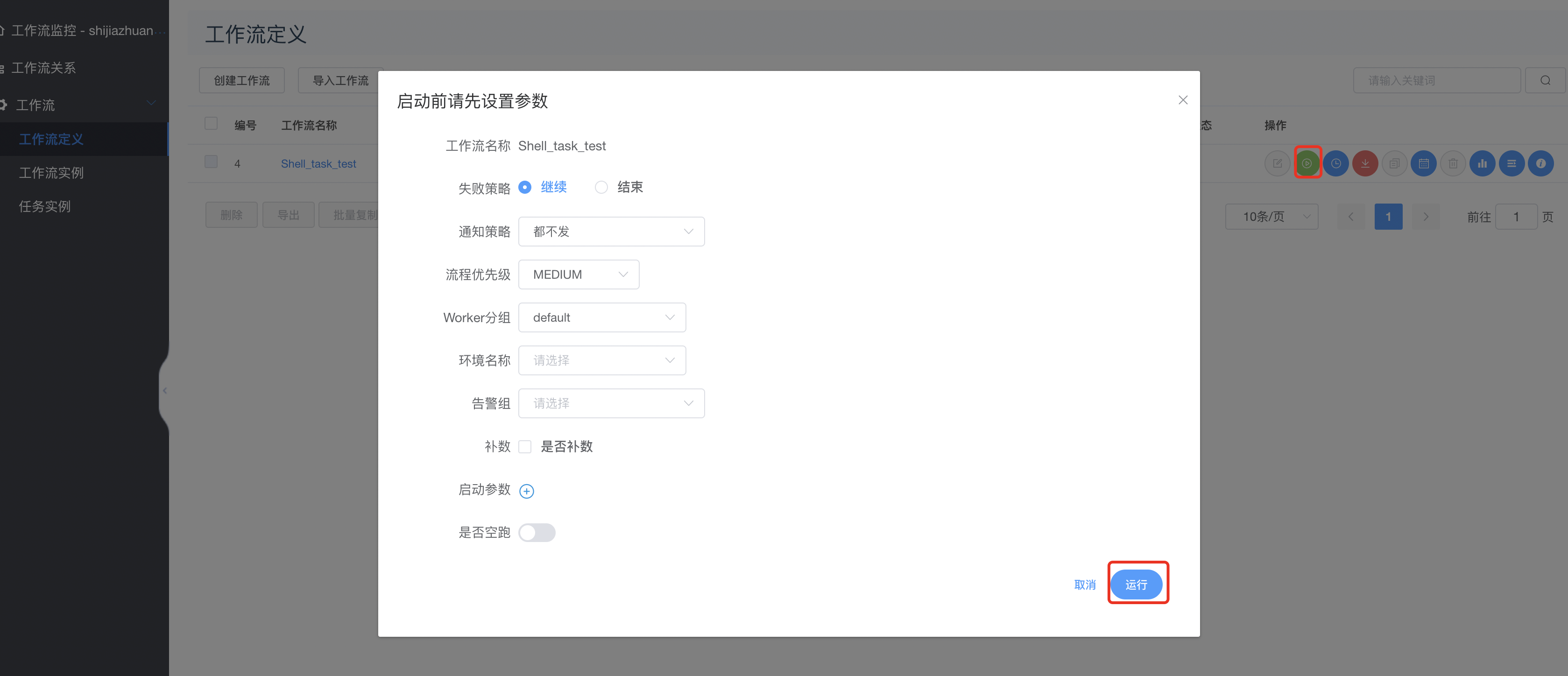The width and height of the screenshot is (1568, 676).
Task: Click the red offline download-arrow icon
Action: click(1365, 163)
